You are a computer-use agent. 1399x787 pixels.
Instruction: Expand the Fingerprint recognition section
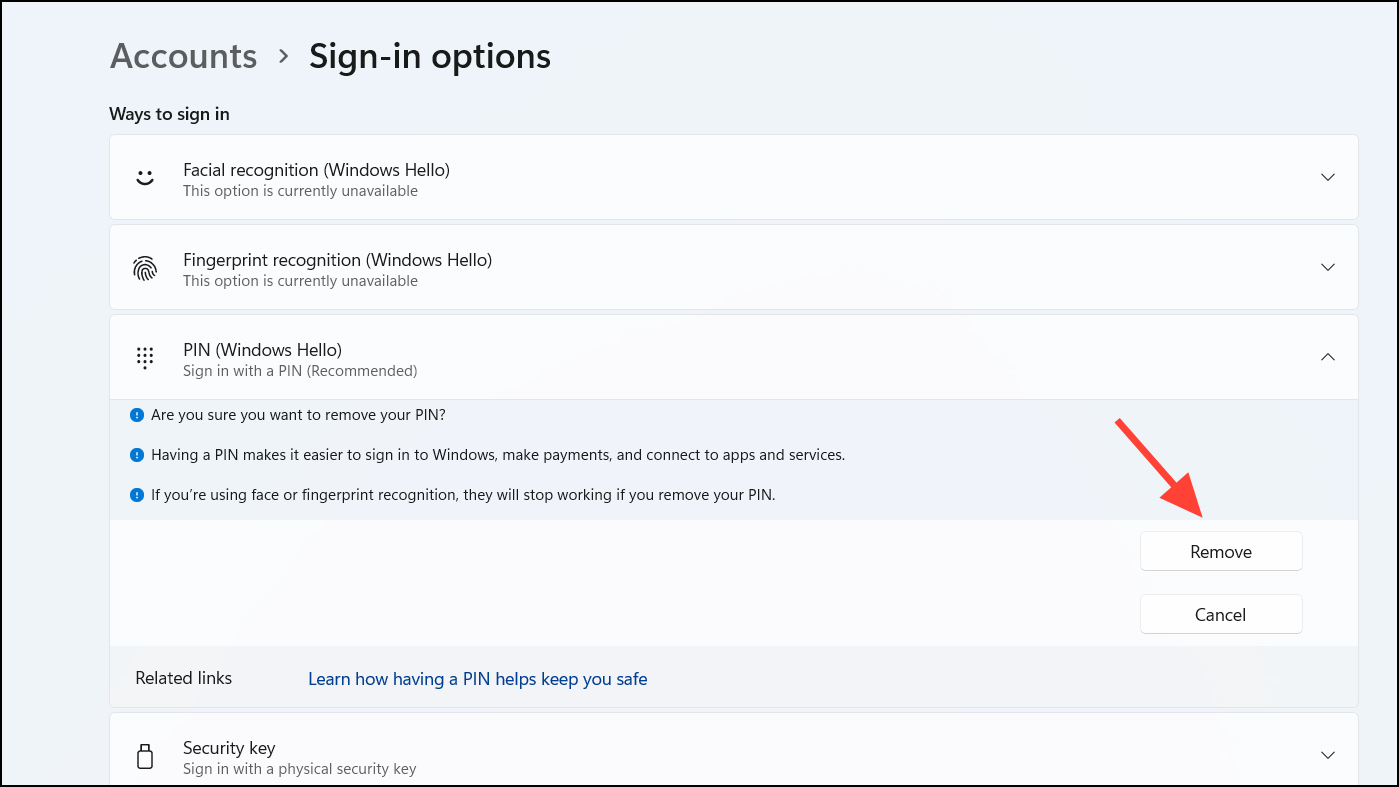(x=1327, y=267)
